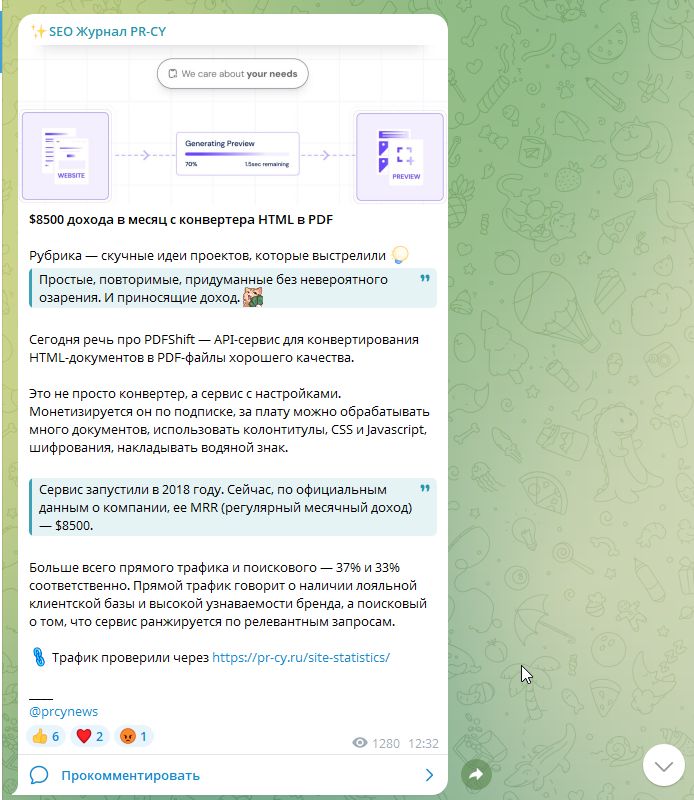Click the speech bubble comment icon
The width and height of the screenshot is (694, 800).
(x=39, y=775)
